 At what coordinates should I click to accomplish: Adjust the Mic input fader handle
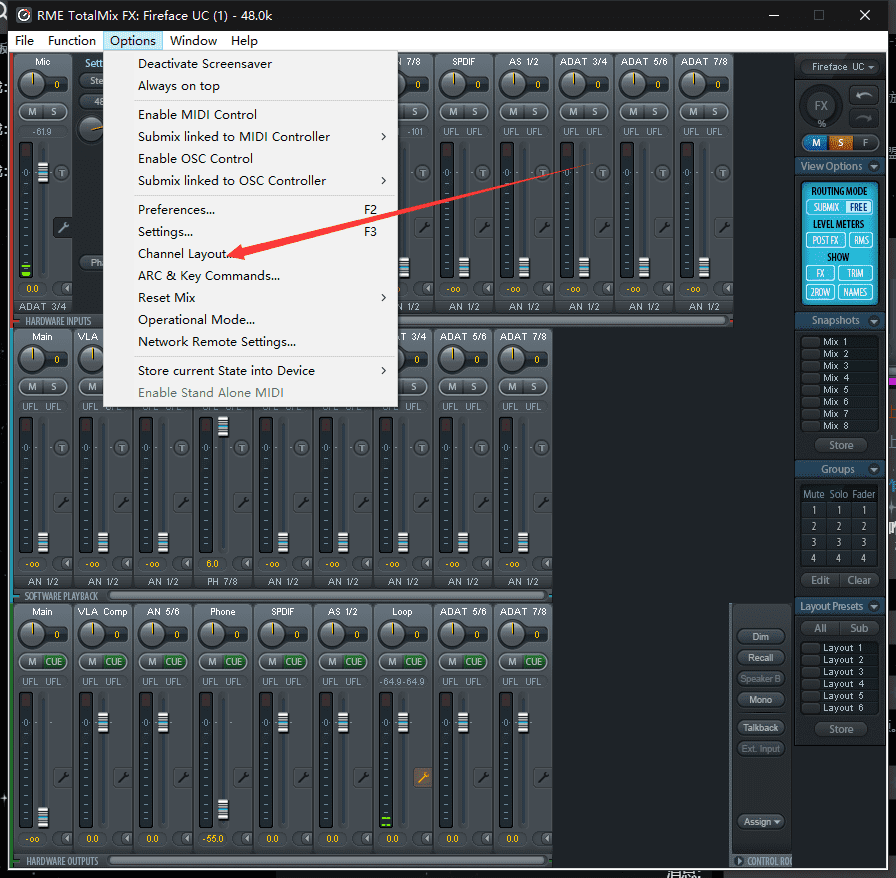click(43, 172)
